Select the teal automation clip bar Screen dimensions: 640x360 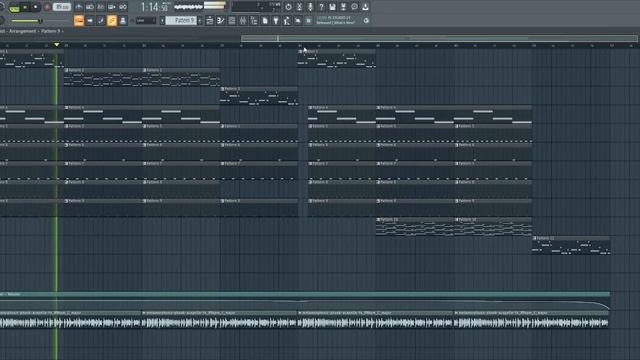304,294
